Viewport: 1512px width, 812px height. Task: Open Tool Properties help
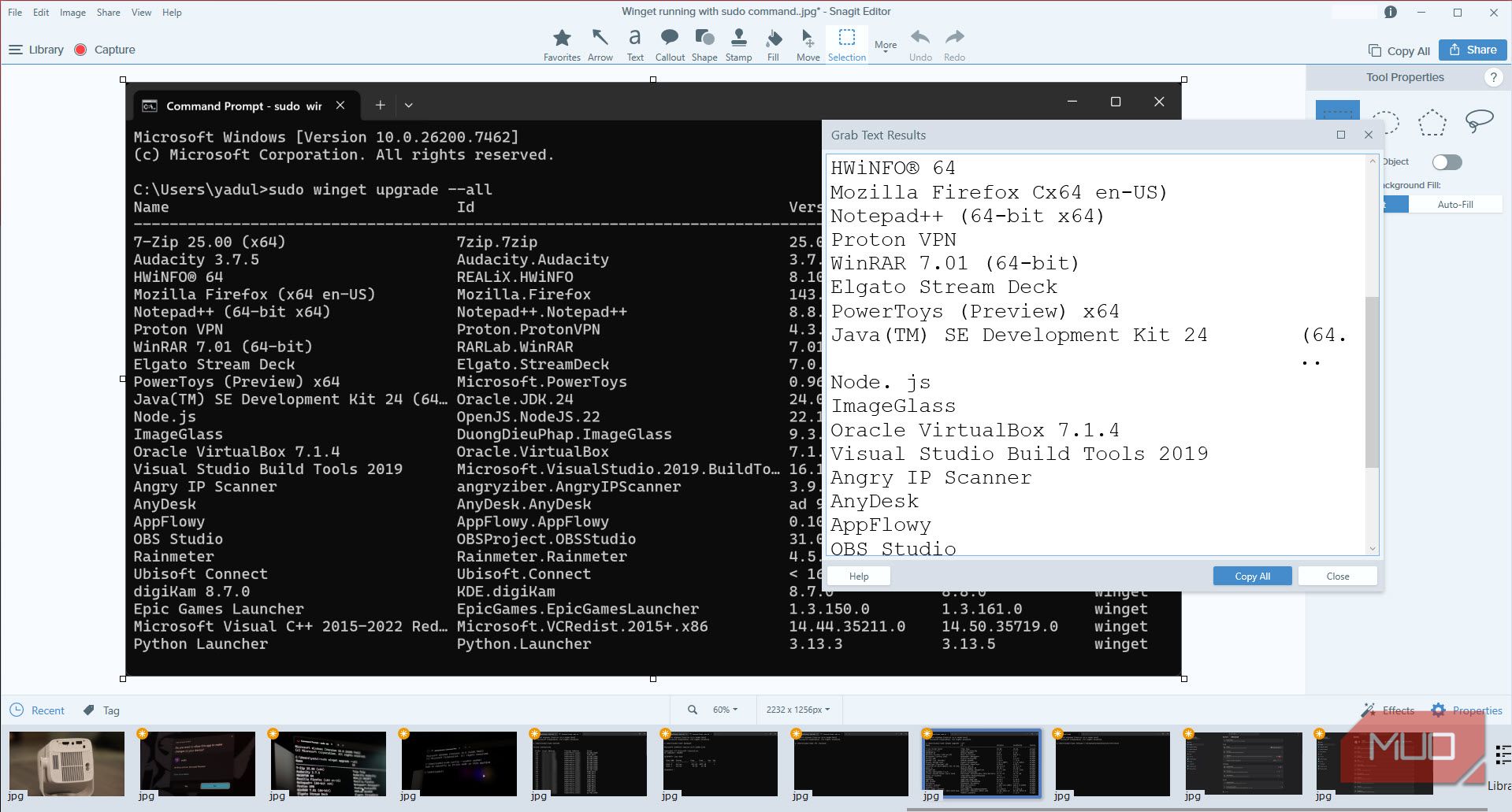(1492, 77)
